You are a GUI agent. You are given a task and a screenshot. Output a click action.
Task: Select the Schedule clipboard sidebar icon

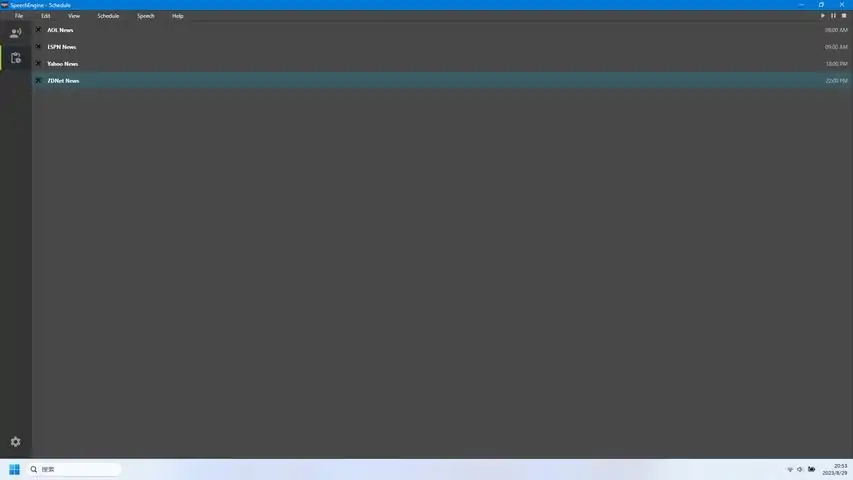tap(15, 58)
